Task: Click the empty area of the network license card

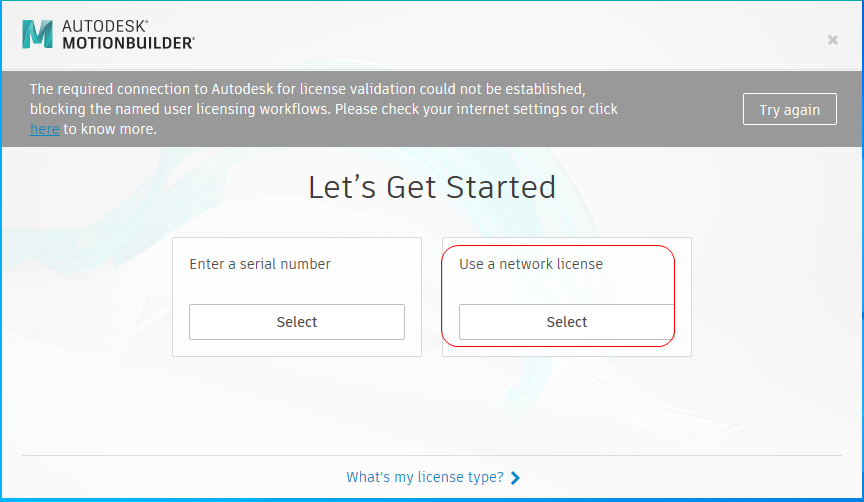Action: (566, 288)
